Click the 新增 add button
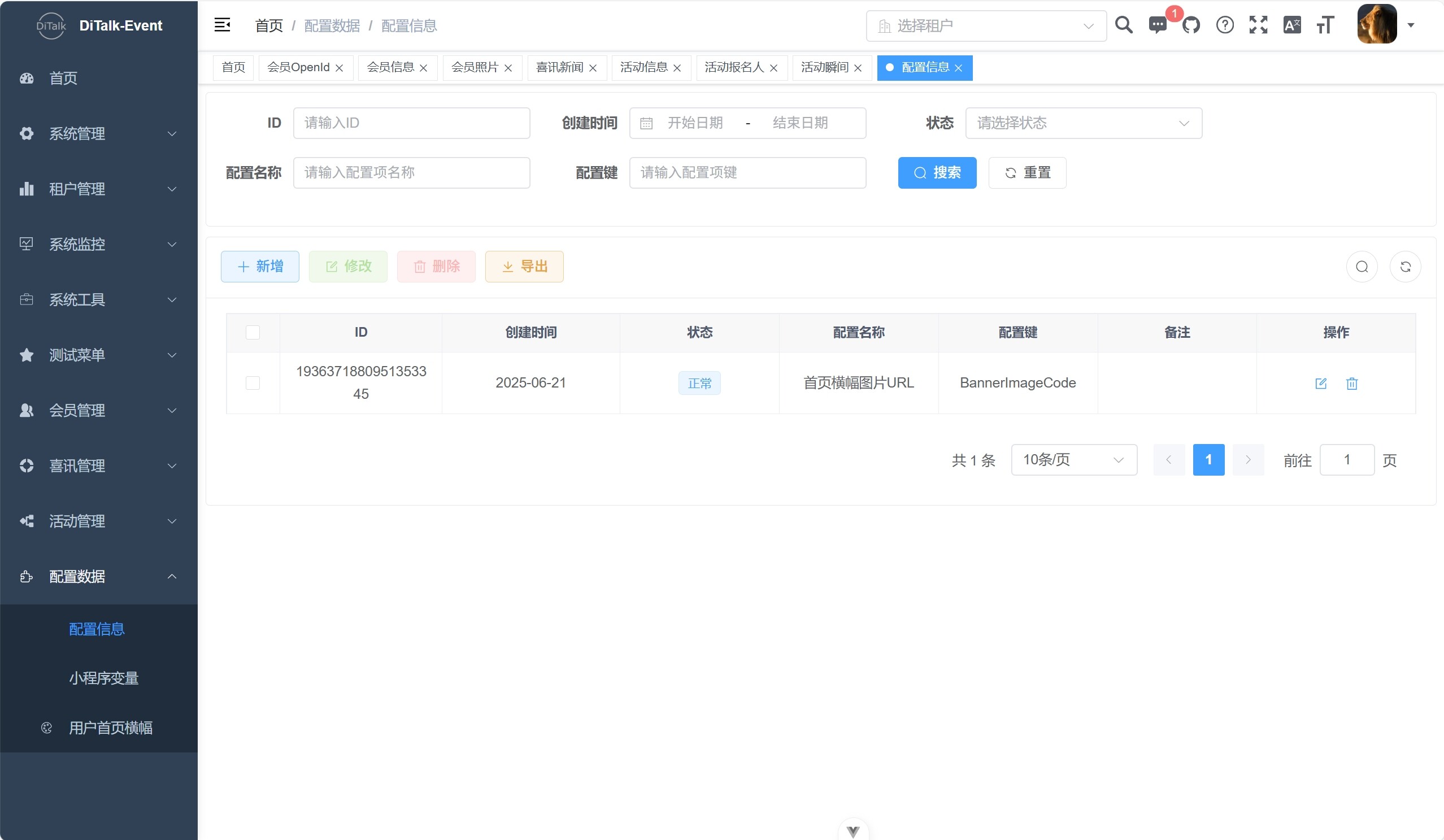Image resolution: width=1444 pixels, height=840 pixels. 260,267
